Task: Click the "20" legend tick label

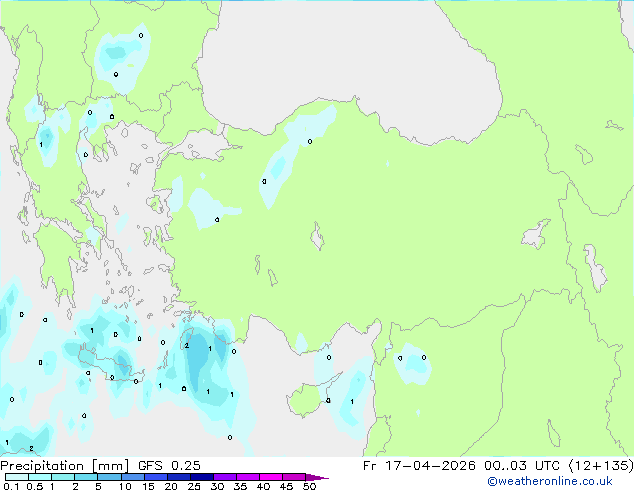Action: tap(171, 486)
